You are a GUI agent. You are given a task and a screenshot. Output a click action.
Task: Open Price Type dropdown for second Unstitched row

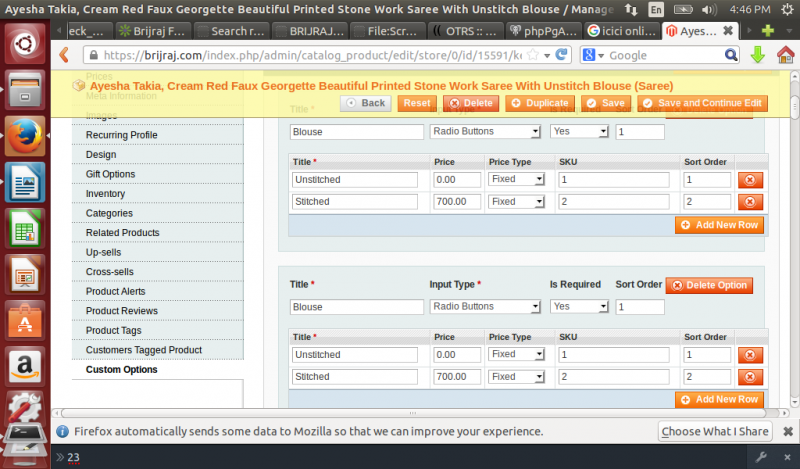(x=516, y=355)
